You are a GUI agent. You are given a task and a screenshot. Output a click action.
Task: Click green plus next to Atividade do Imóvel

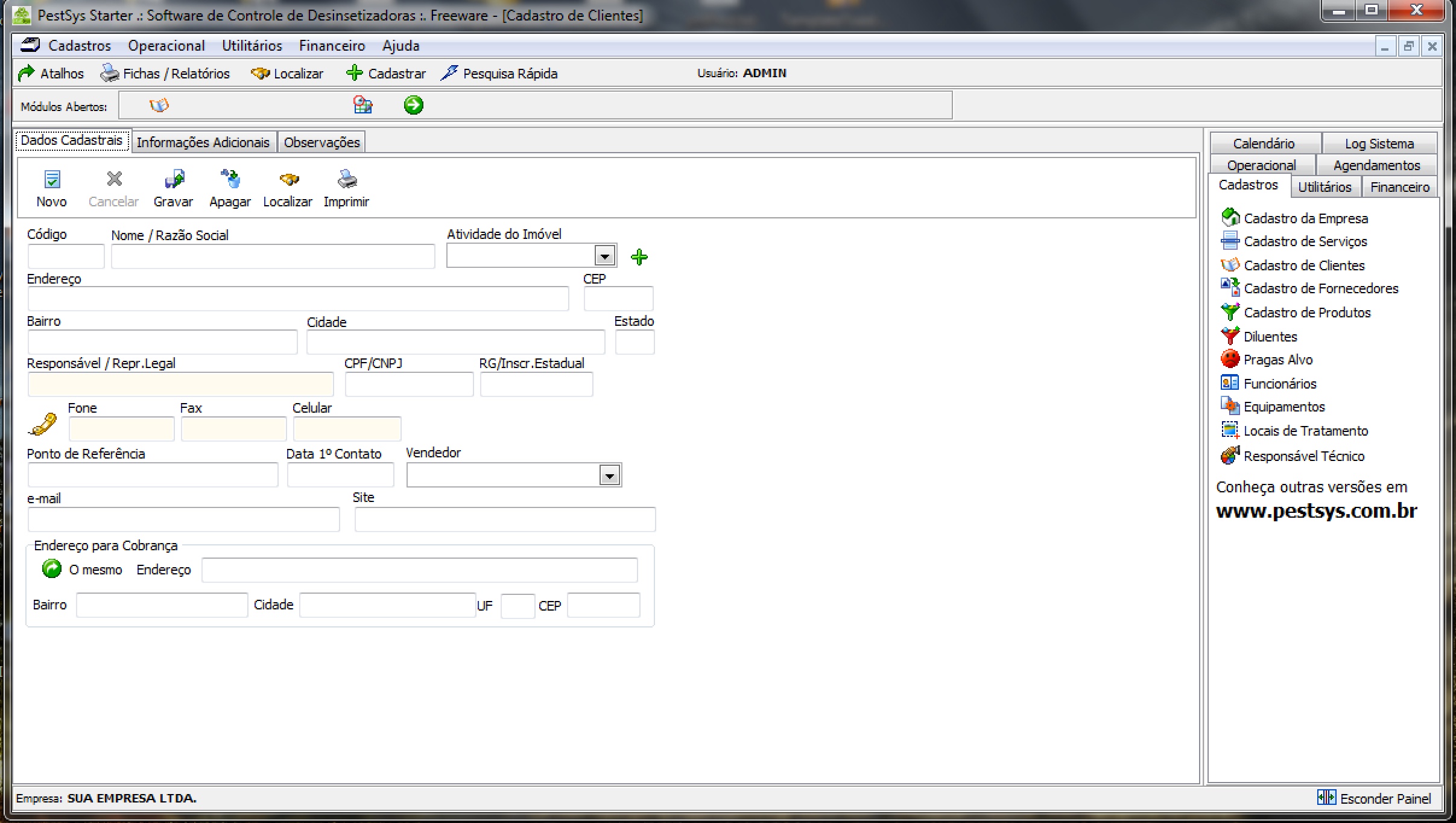[639, 258]
